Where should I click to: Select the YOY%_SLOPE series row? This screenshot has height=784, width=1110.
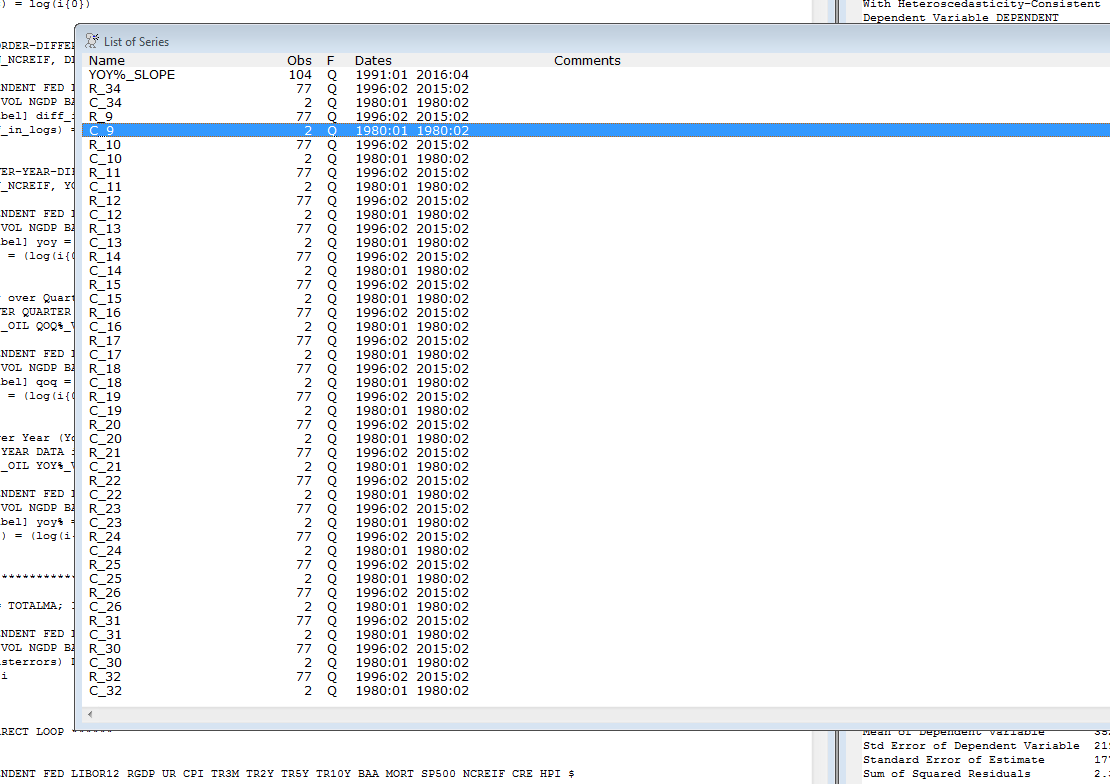point(131,75)
